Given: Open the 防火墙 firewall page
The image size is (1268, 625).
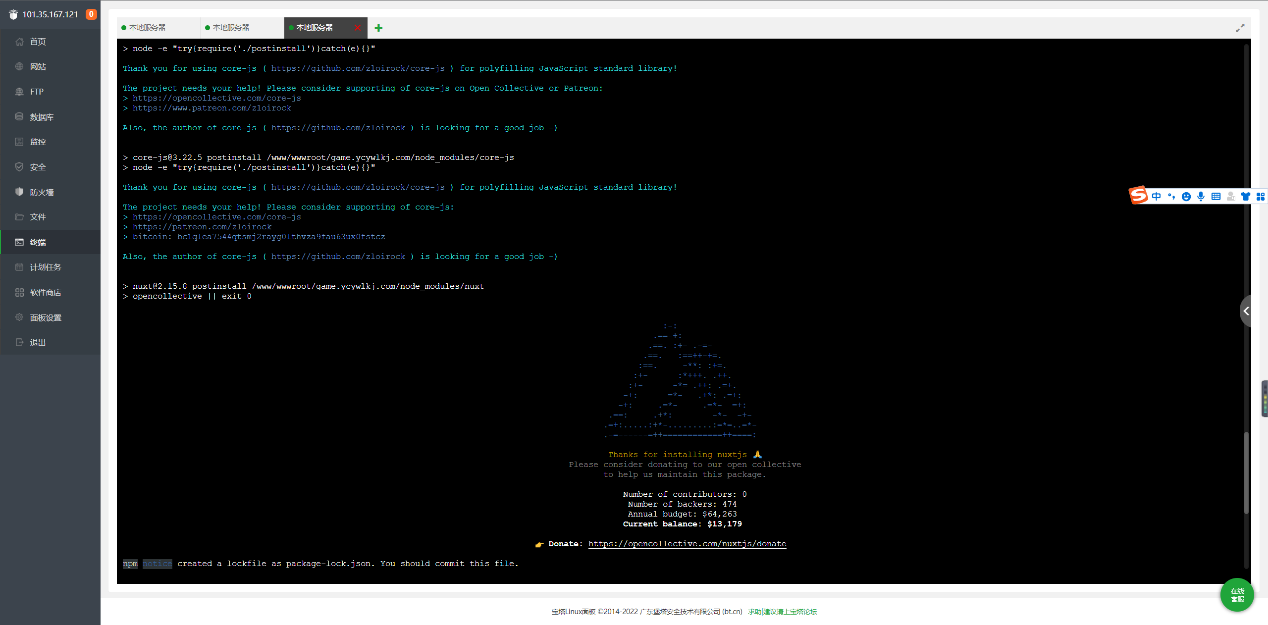Looking at the screenshot, I should pos(41,192).
